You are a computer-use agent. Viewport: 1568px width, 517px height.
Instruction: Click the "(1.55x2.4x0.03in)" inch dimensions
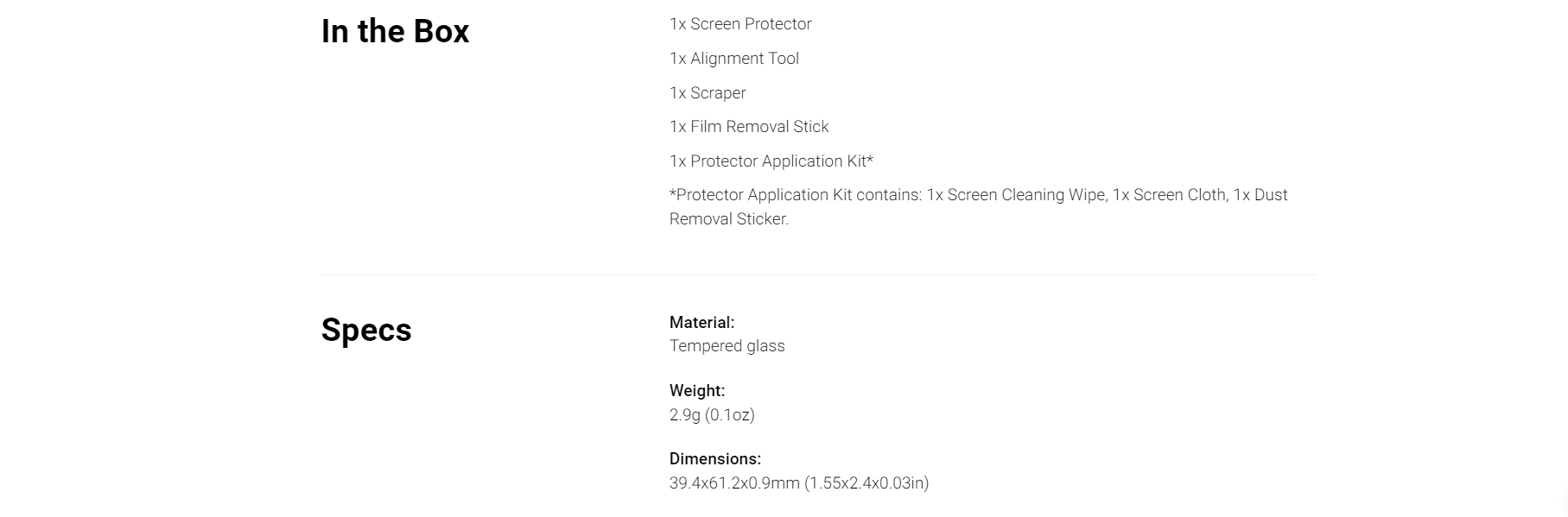pos(867,483)
